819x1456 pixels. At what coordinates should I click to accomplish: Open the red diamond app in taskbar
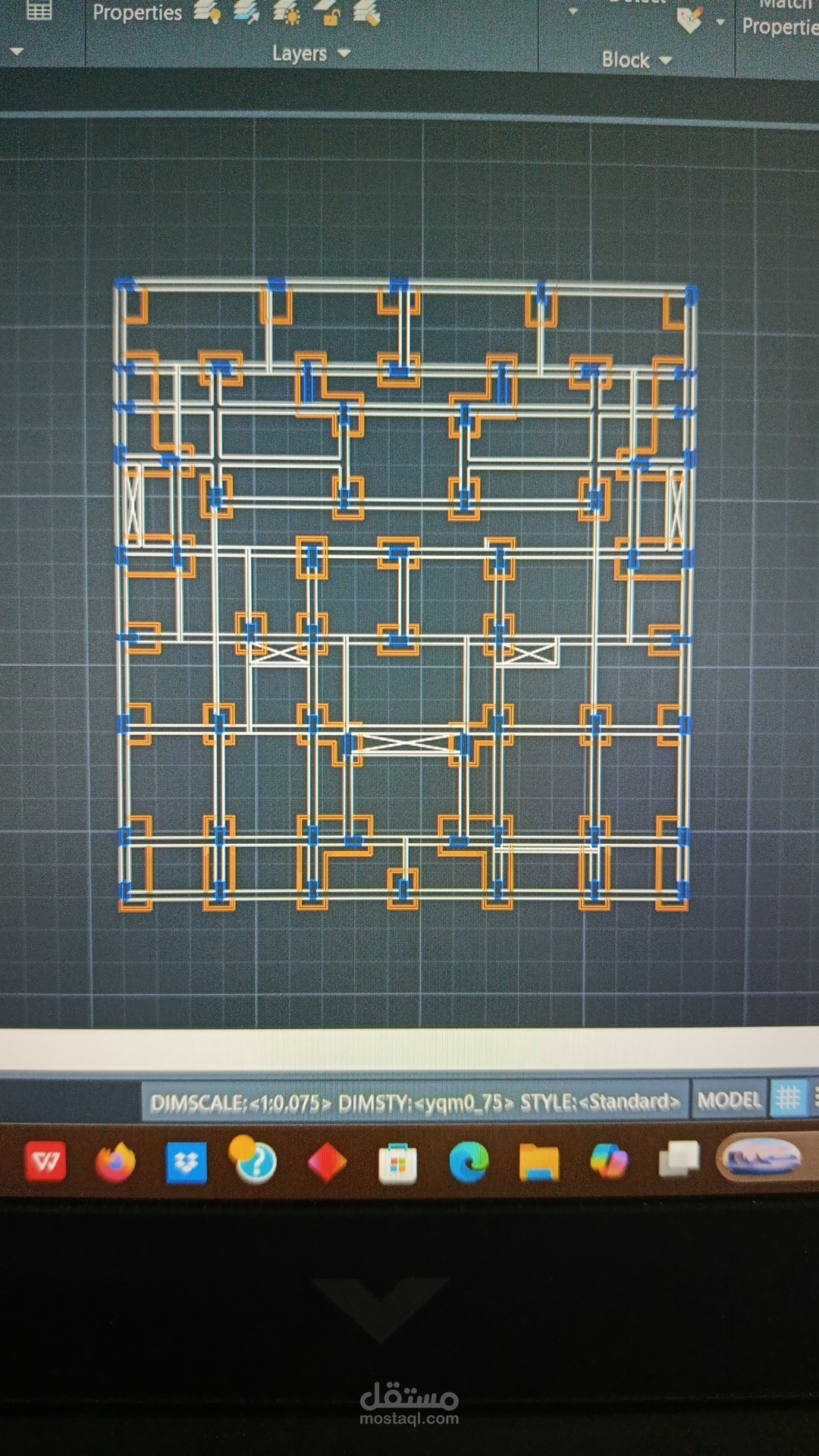327,1162
